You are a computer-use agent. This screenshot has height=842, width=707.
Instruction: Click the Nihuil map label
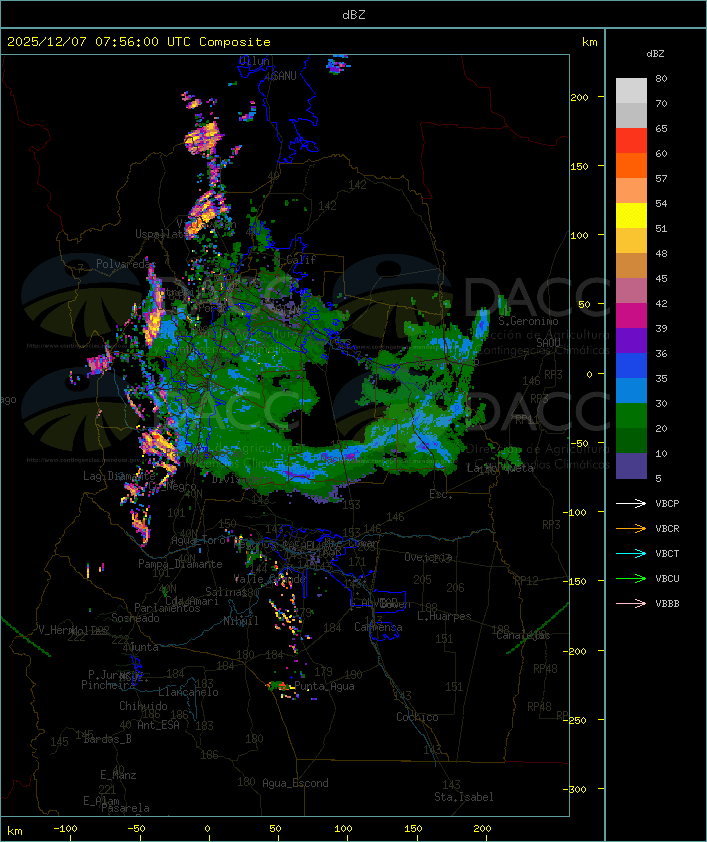[x=241, y=621]
